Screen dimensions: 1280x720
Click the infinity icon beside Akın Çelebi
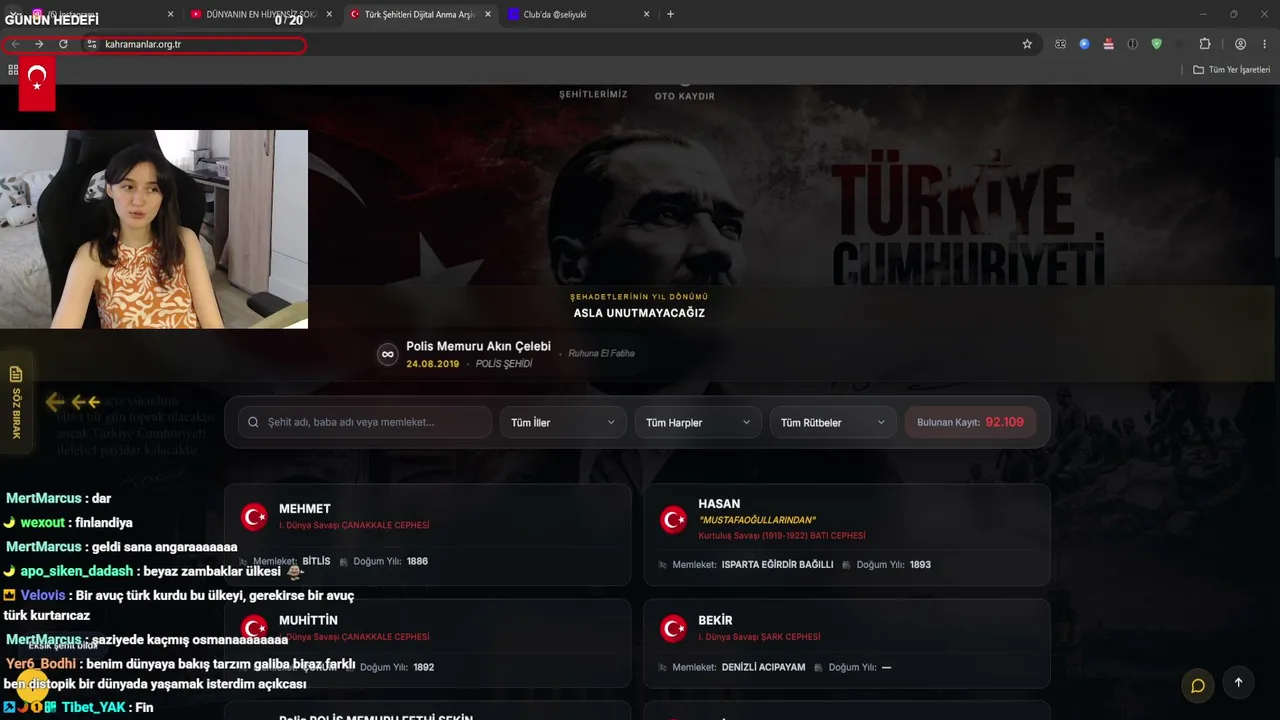click(387, 354)
